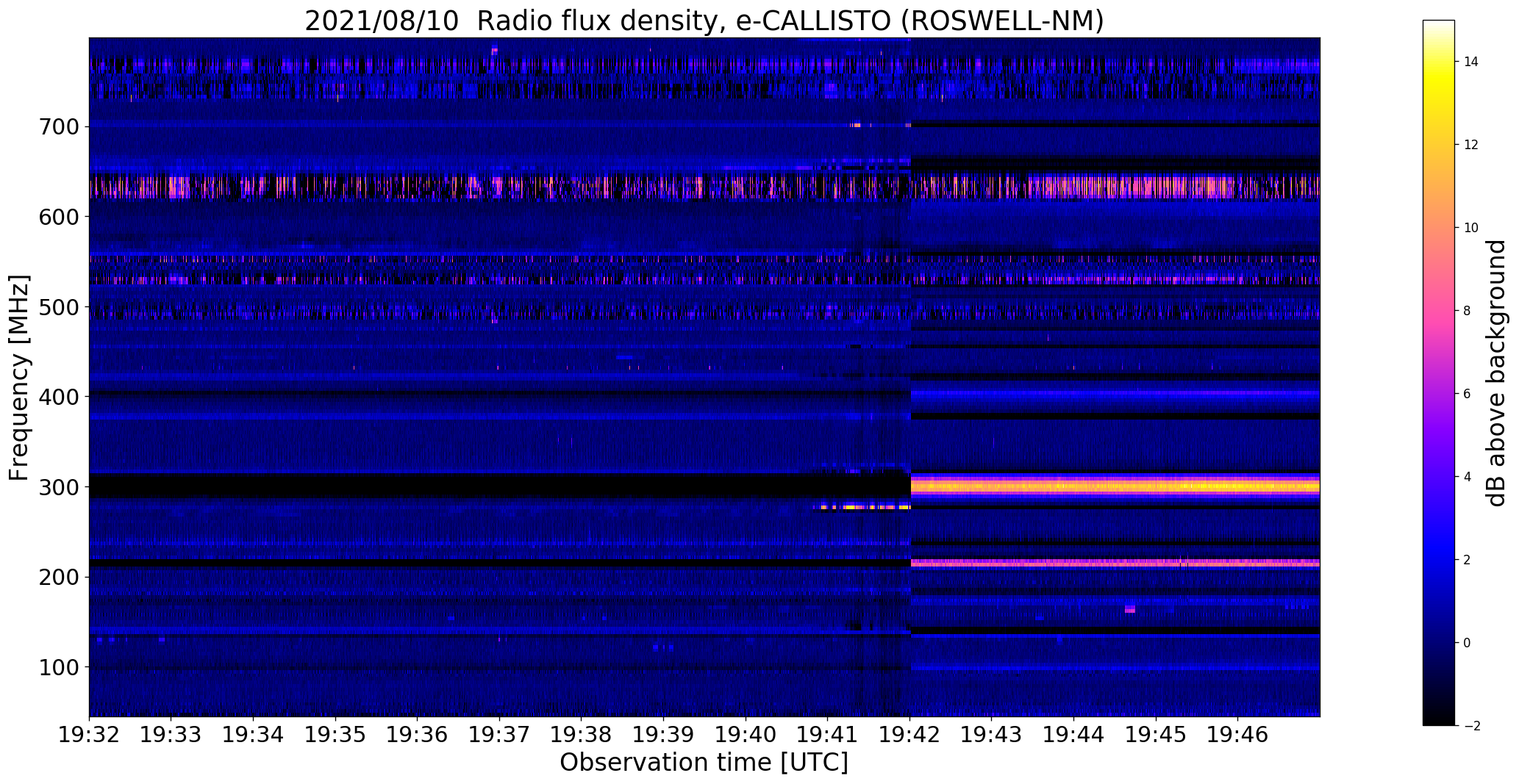Click the 19:45 time tick label
Image resolution: width=1519 pixels, height=784 pixels.
coord(1157,733)
